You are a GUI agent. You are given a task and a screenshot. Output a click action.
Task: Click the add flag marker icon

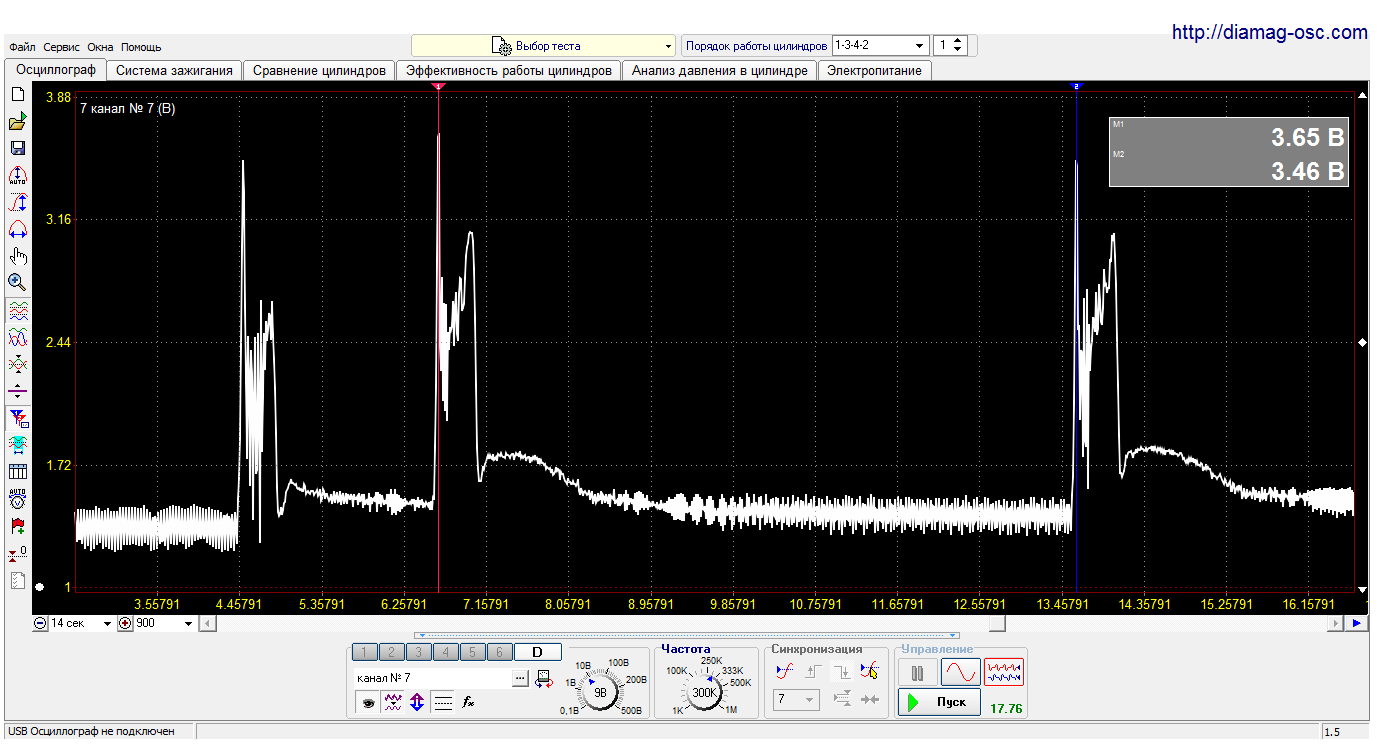click(17, 525)
